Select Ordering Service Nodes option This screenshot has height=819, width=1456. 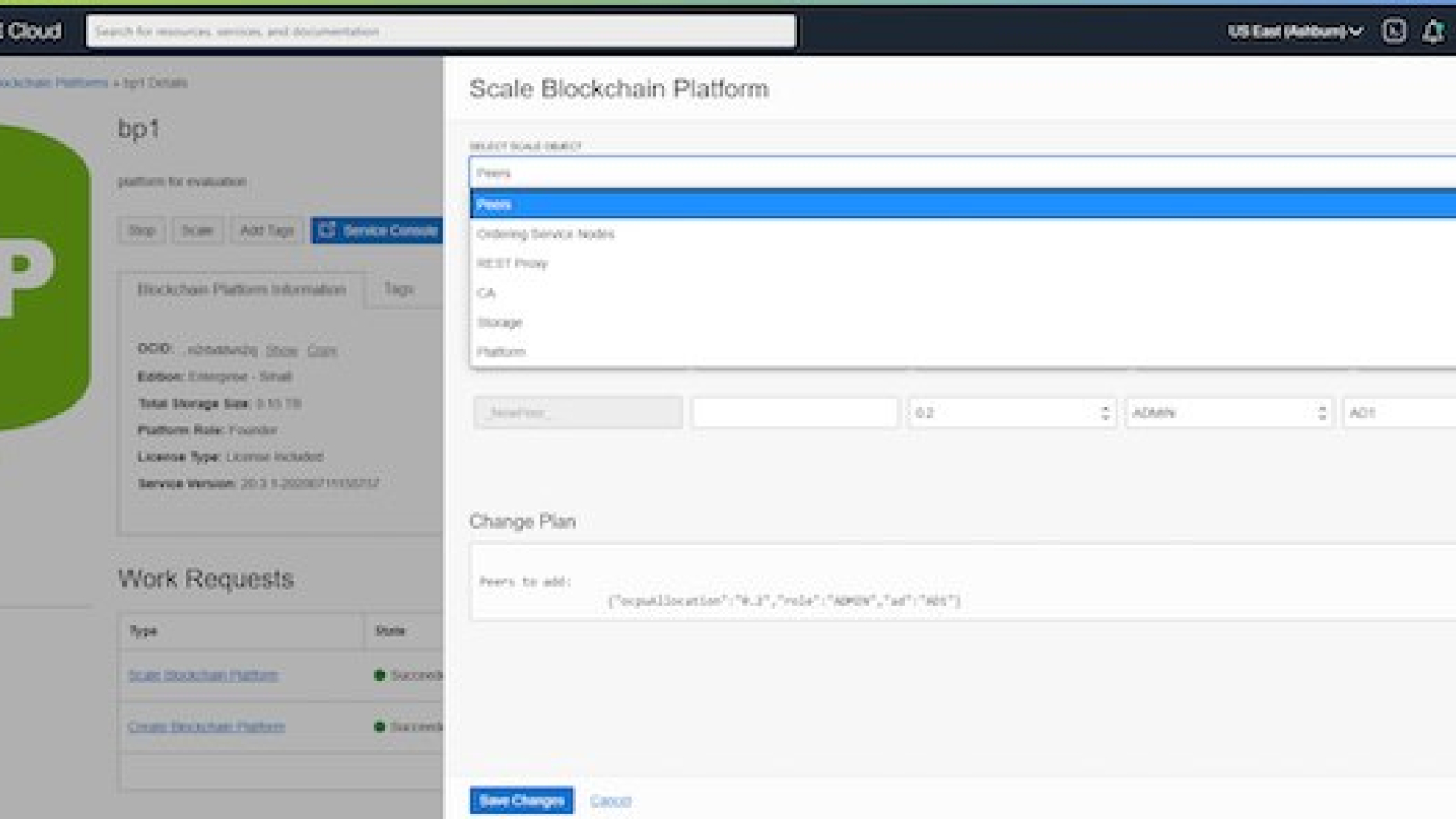(963, 234)
